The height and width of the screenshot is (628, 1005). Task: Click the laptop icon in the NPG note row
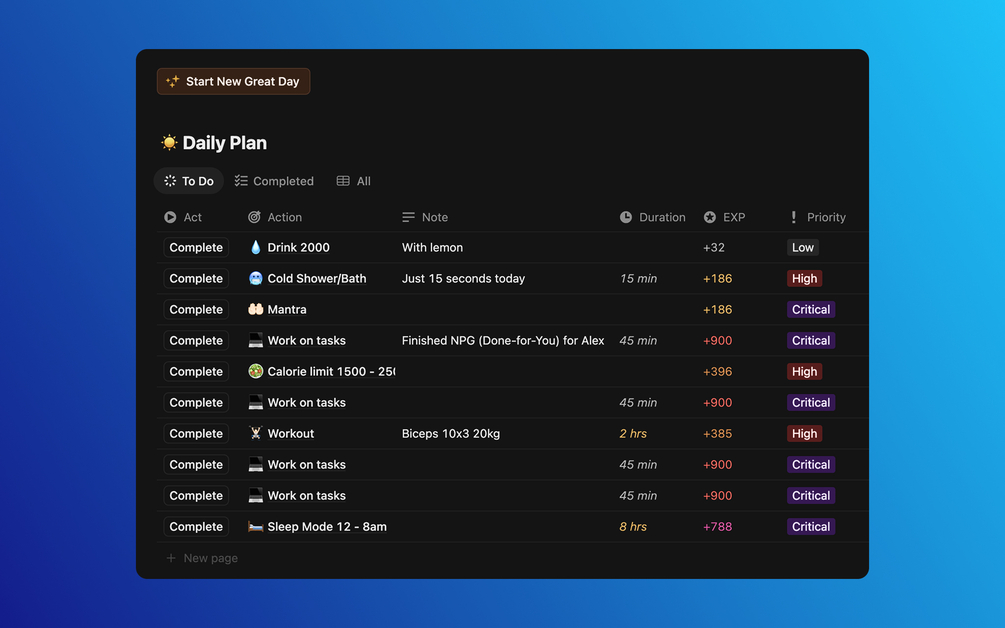[256, 340]
